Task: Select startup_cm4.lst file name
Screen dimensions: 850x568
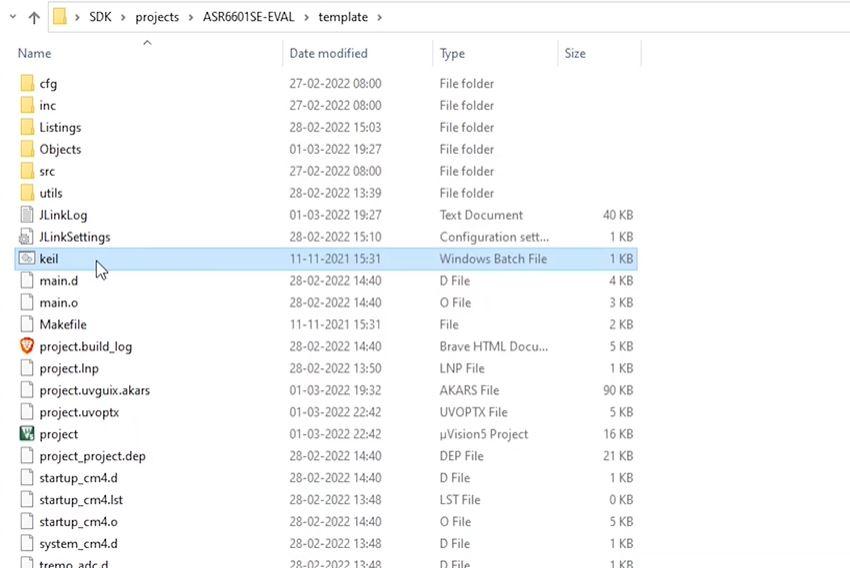Action: 81,500
